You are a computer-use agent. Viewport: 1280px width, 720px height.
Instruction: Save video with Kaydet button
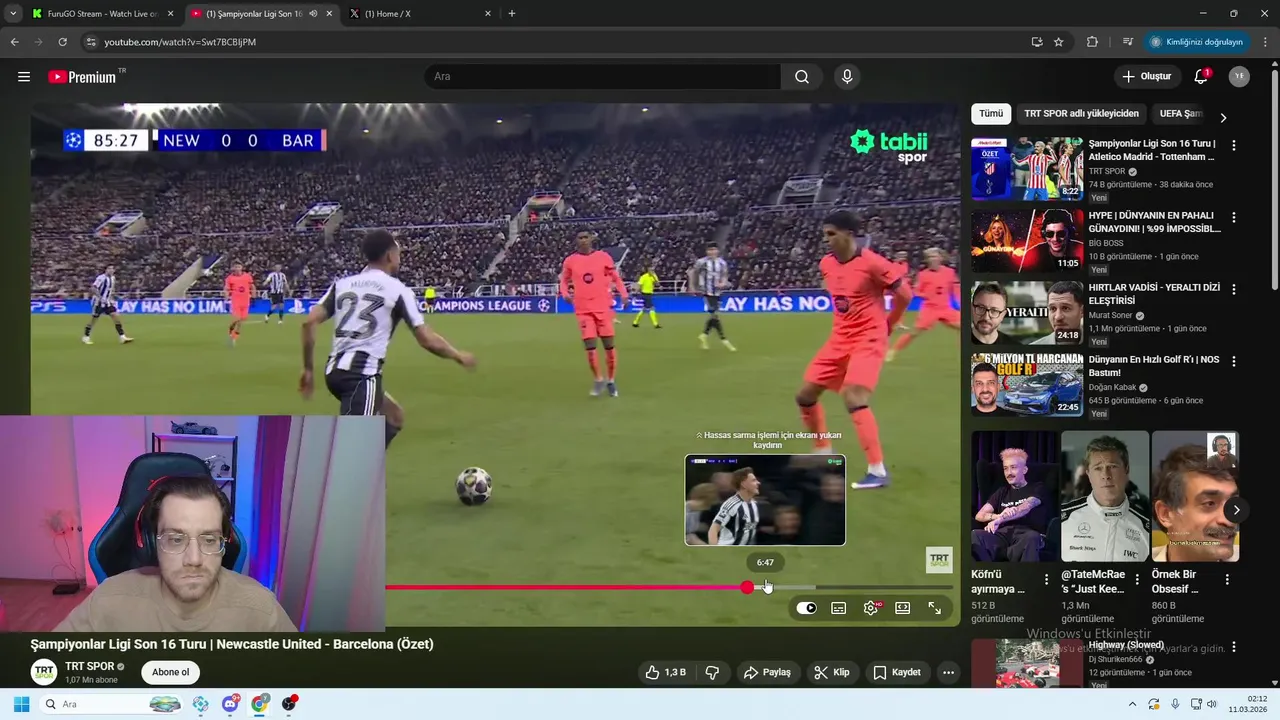897,672
